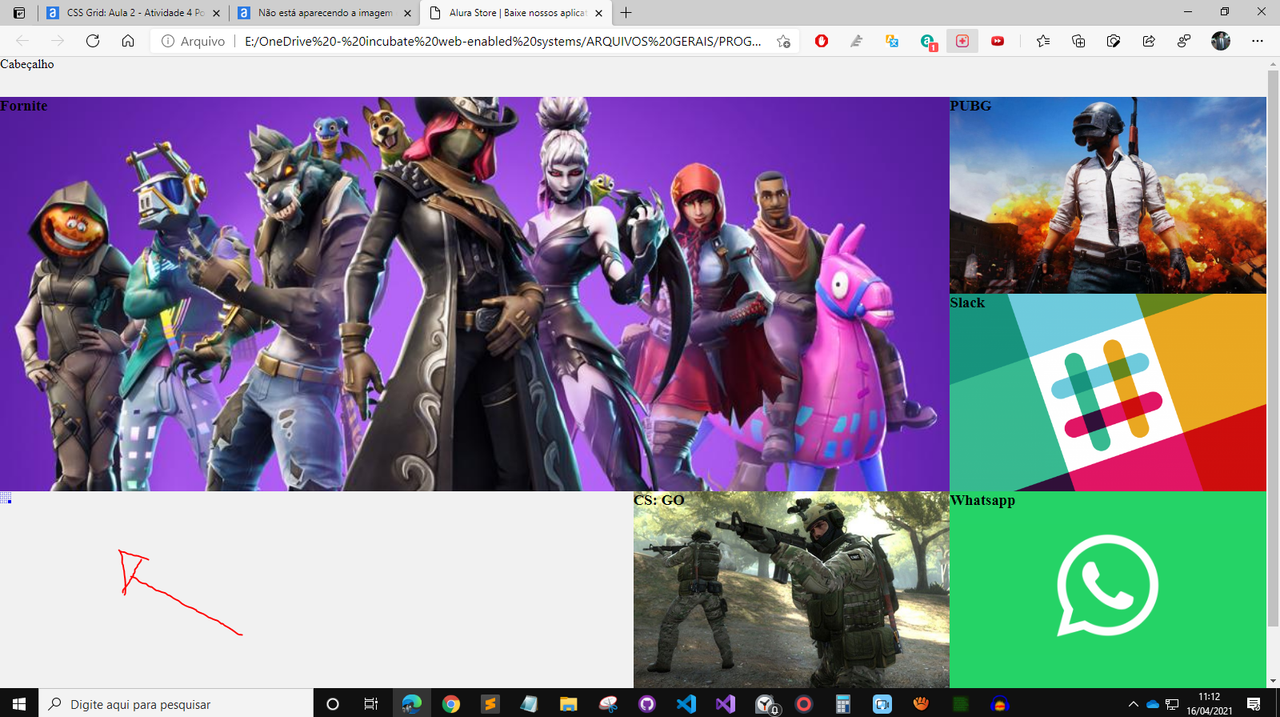
Task: Open Sublime Text from taskbar
Action: pyautogui.click(x=490, y=704)
